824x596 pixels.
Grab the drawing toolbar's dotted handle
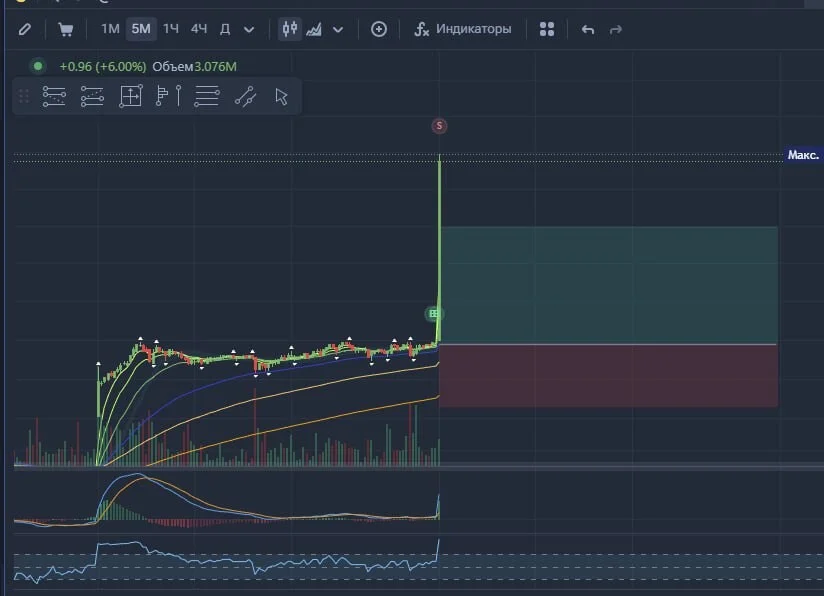point(24,96)
